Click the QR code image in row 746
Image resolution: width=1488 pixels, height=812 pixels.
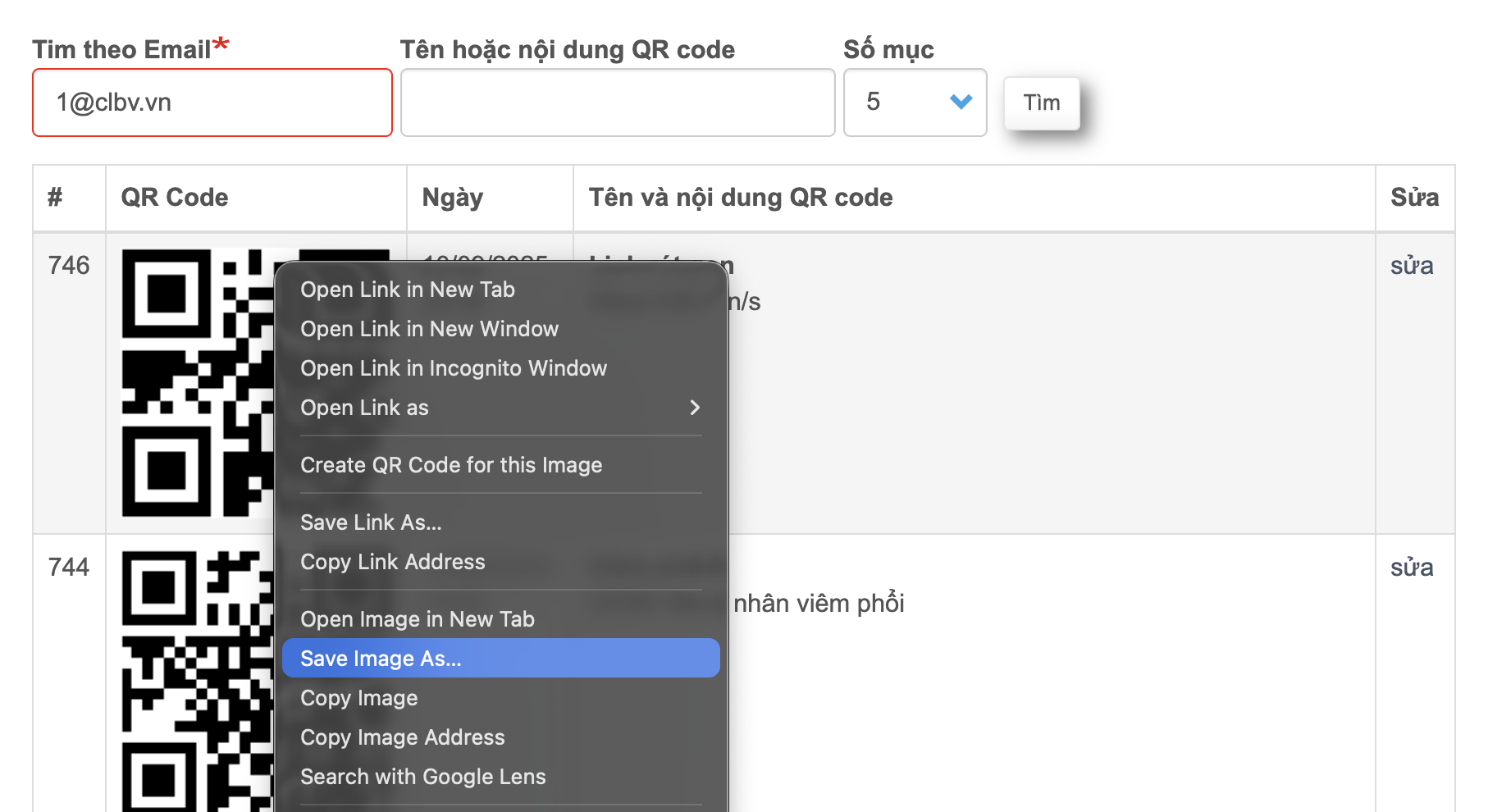(197, 383)
